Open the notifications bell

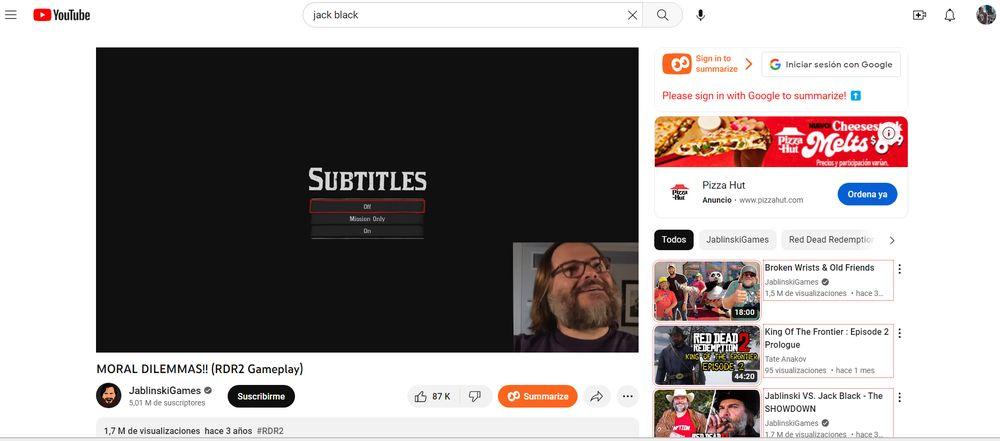pyautogui.click(x=950, y=15)
